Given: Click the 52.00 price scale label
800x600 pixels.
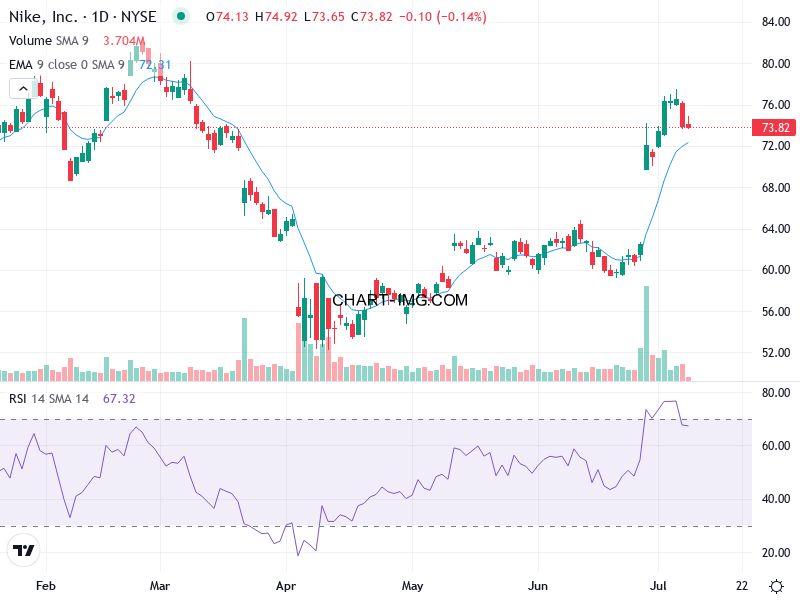Looking at the screenshot, I should tap(776, 353).
